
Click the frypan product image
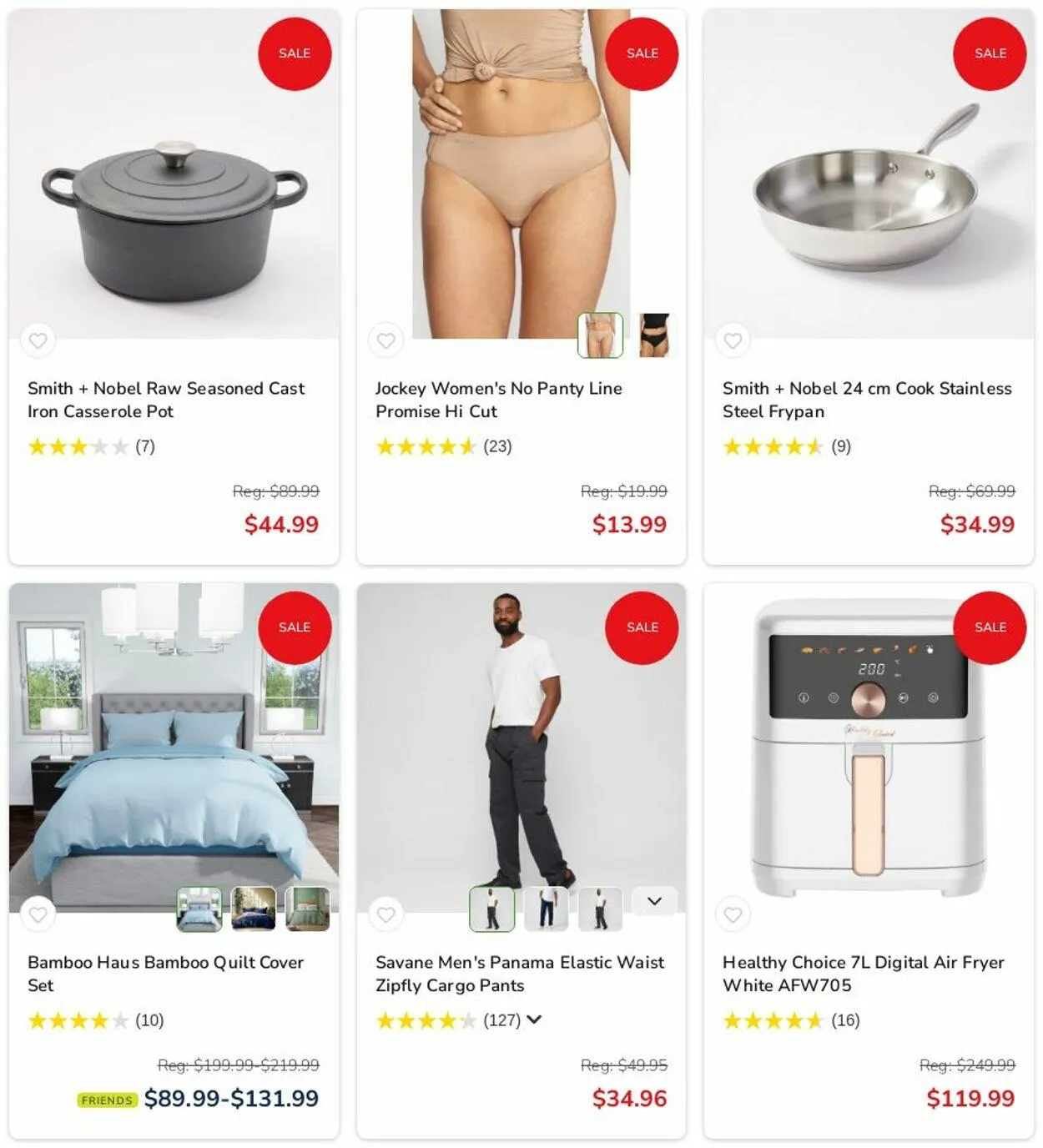869,174
